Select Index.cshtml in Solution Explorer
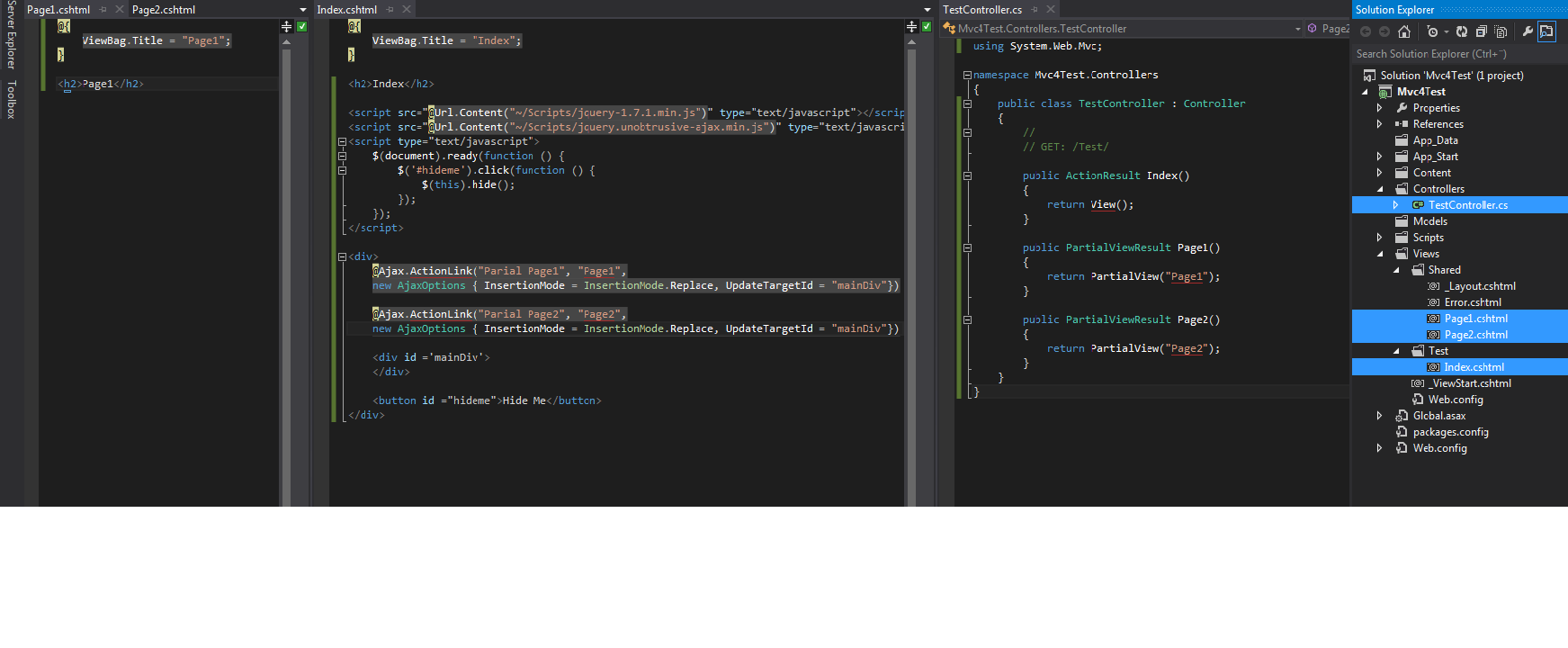This screenshot has width=1568, height=648. [1474, 367]
